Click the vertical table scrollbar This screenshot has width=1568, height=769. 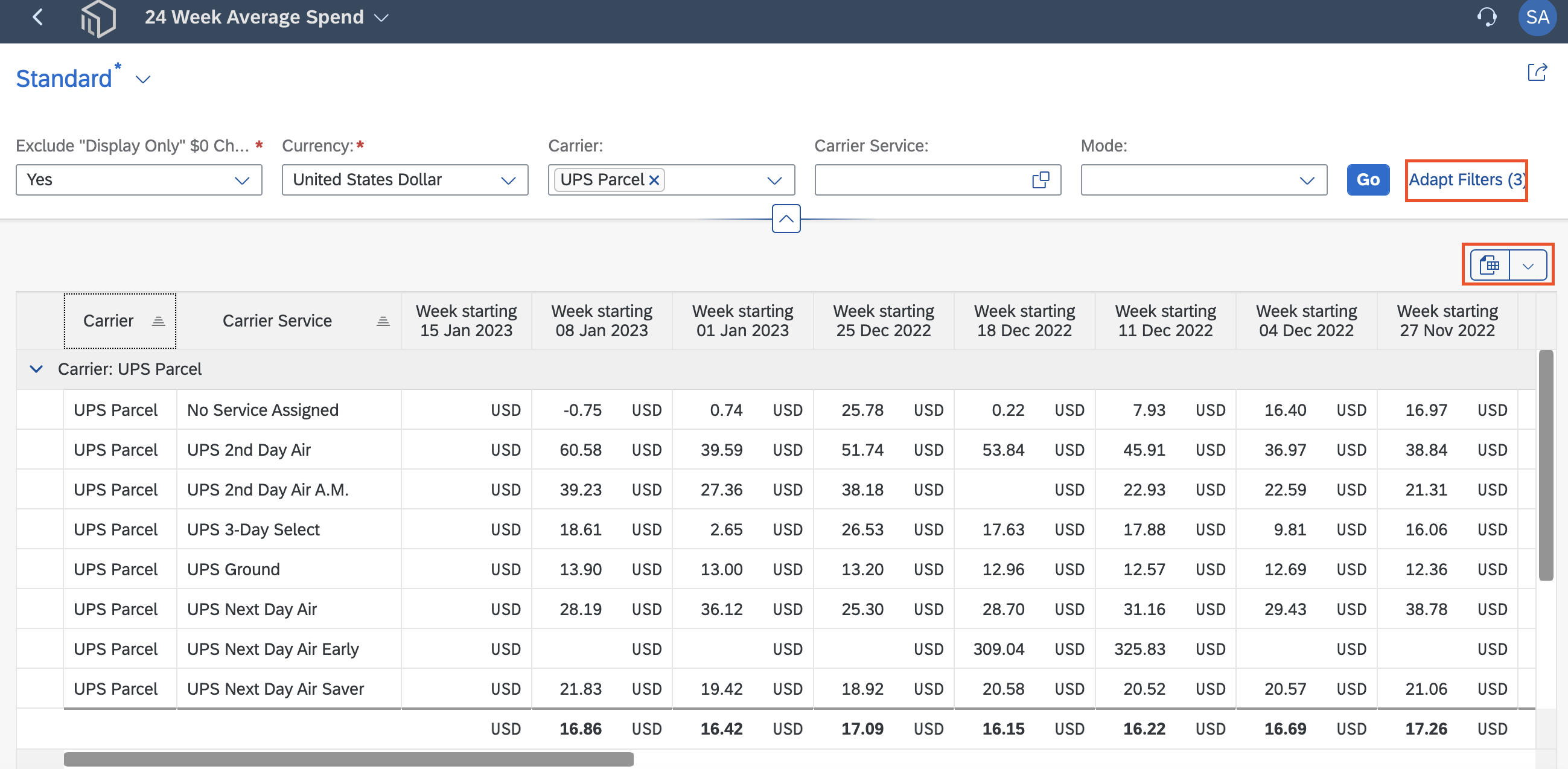(x=1546, y=465)
